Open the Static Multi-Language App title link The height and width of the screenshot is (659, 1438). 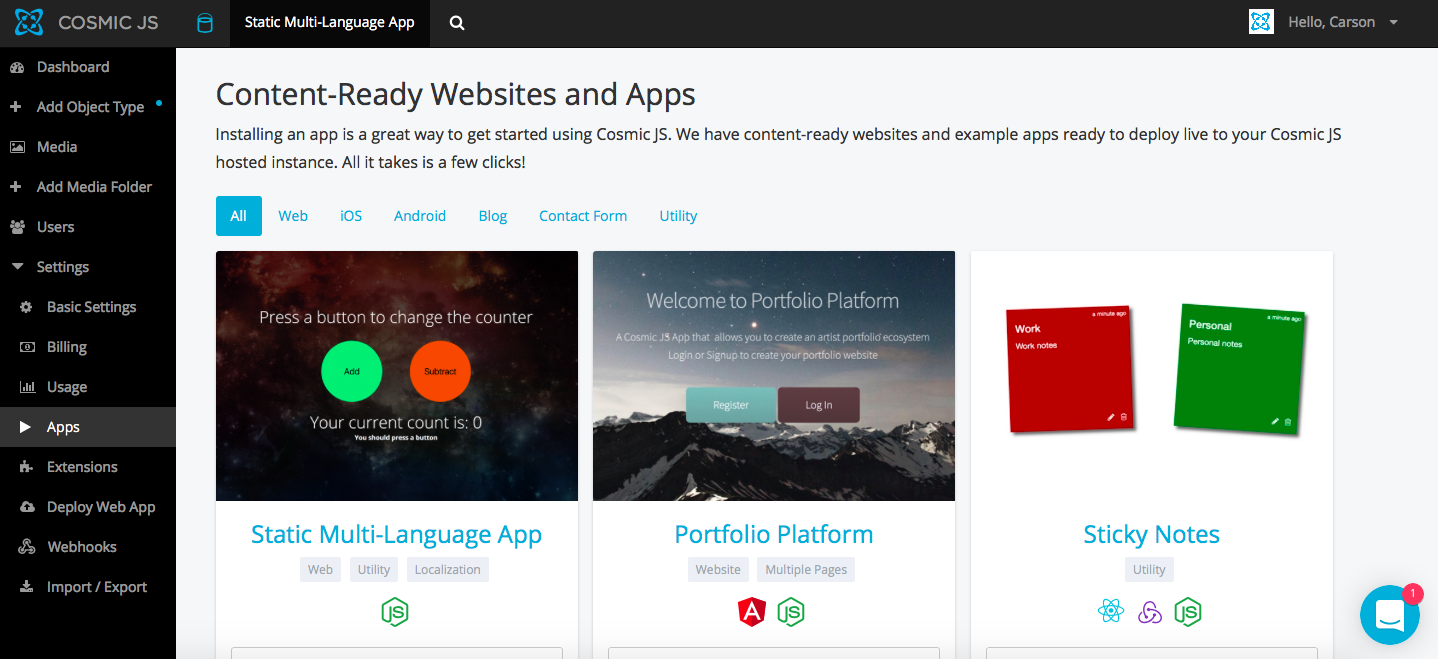(x=397, y=535)
